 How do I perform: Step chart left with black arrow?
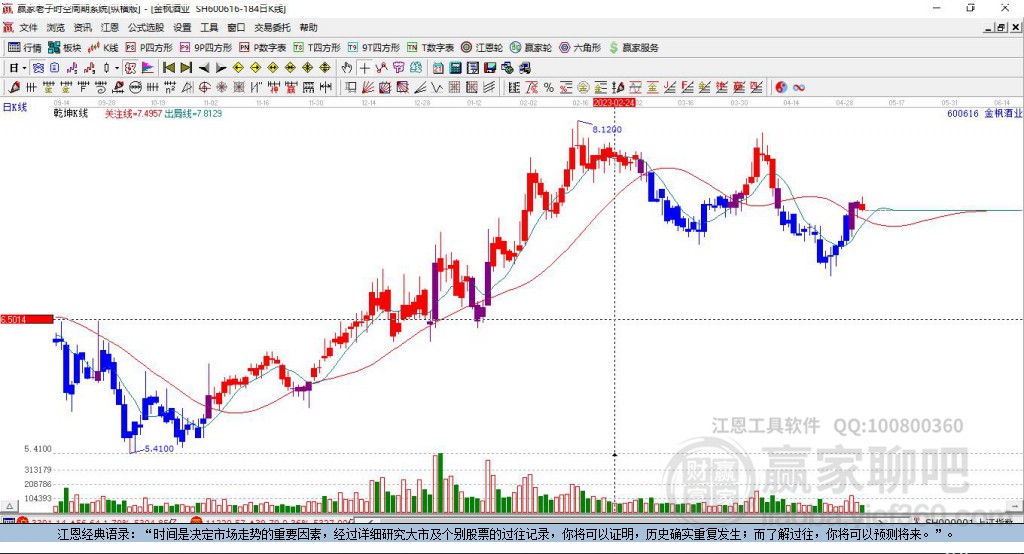204,68
